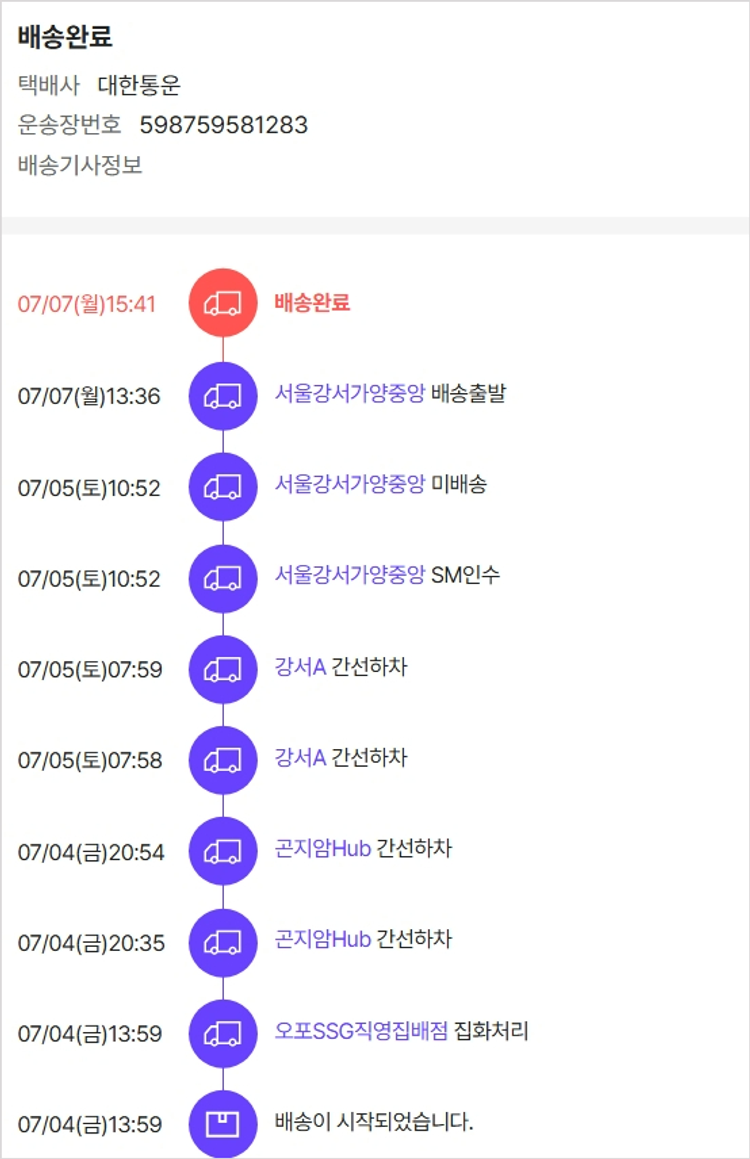Screen dimensions: 750x1159
Task: Click the truck icon for 배송출발 step
Action: click(223, 396)
